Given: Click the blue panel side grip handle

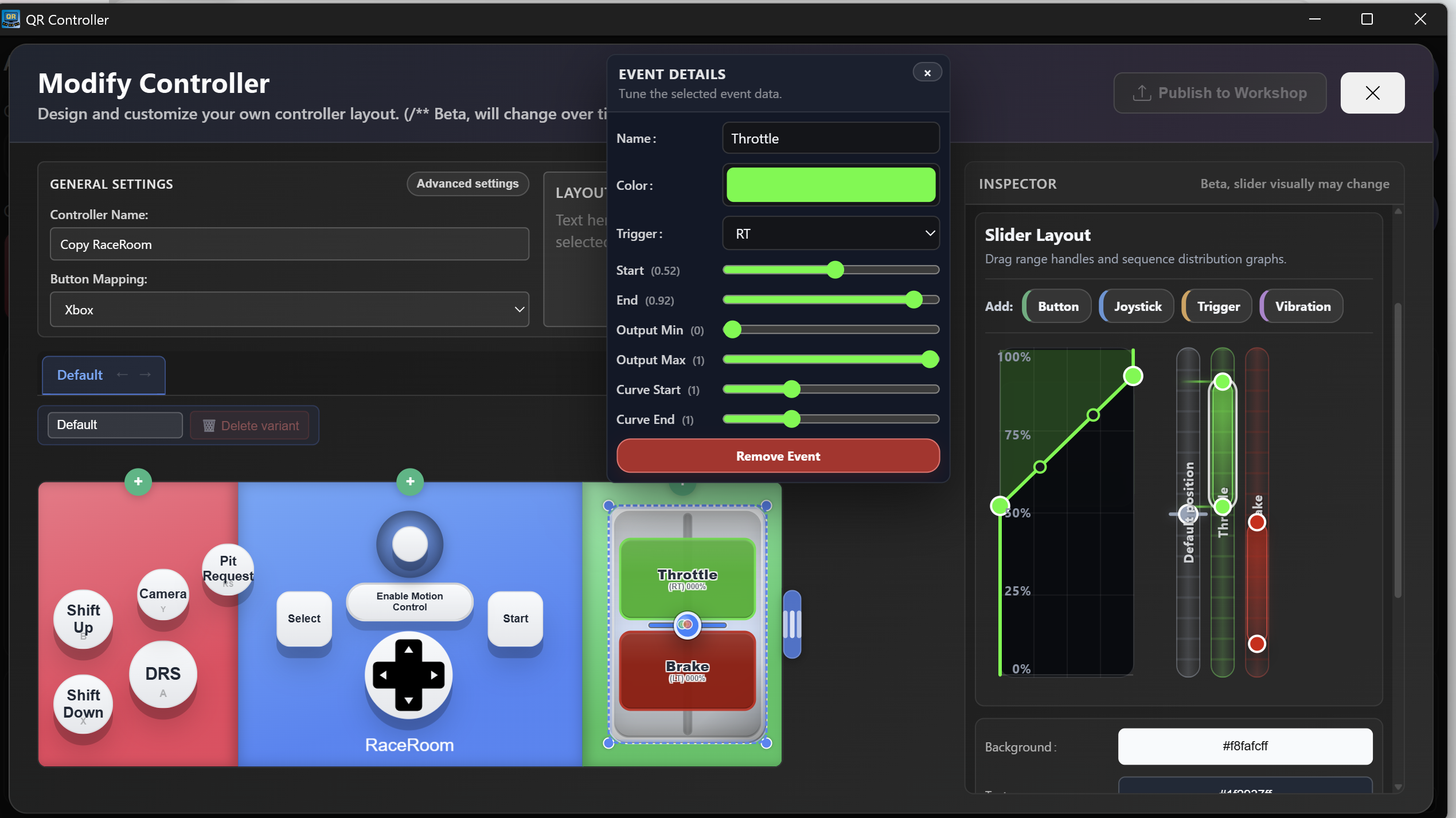Looking at the screenshot, I should (792, 624).
